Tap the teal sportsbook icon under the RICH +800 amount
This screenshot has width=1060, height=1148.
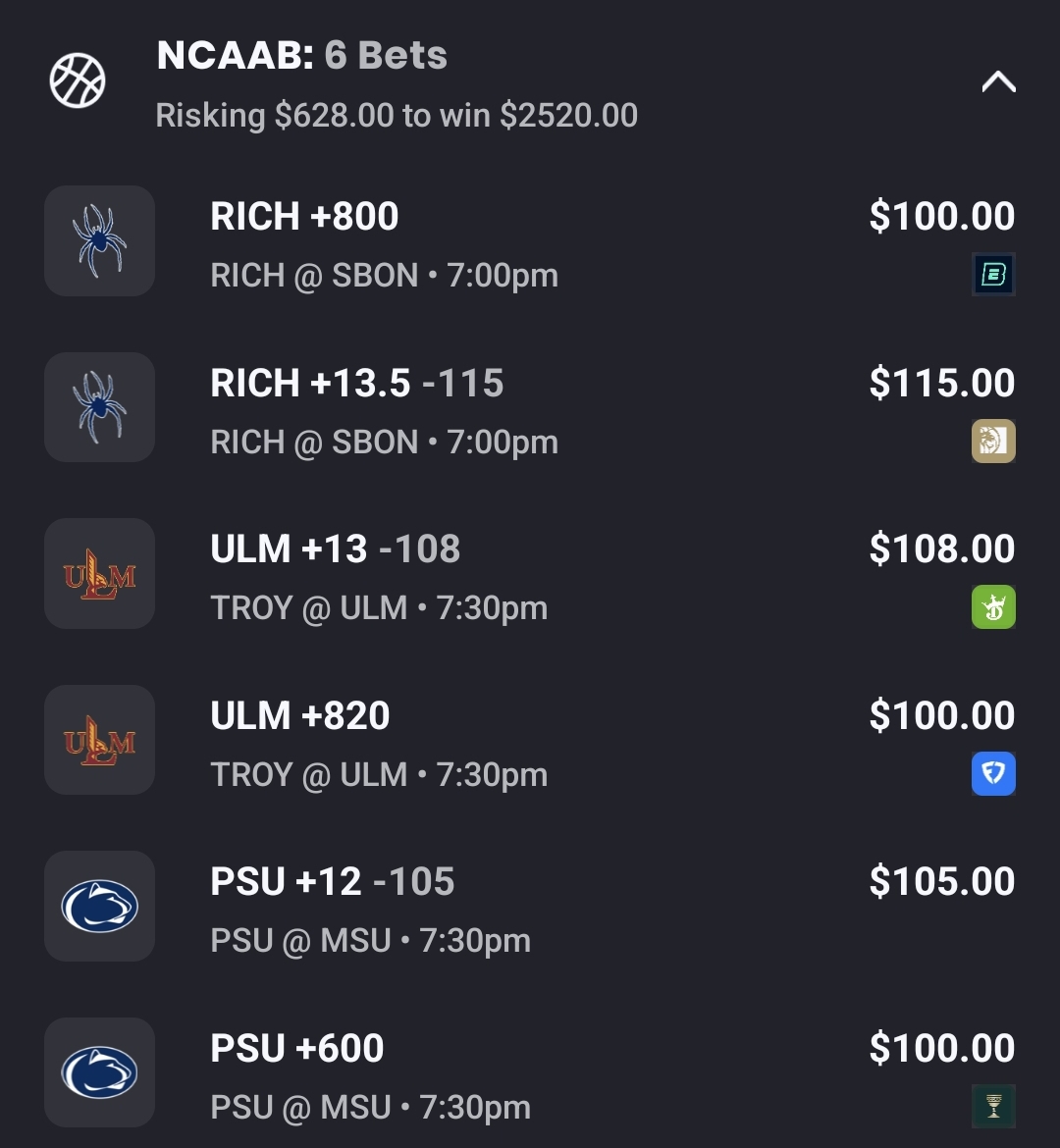click(x=993, y=275)
